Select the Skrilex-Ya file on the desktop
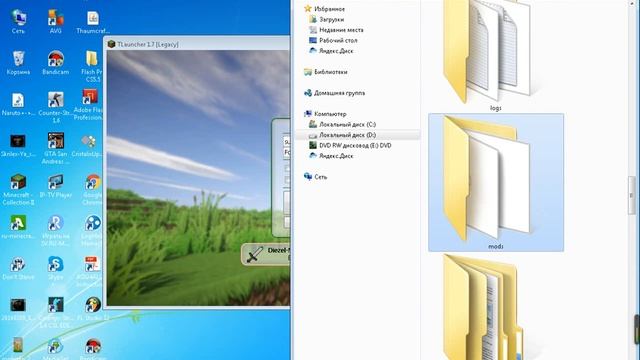The width and height of the screenshot is (640, 360). pos(18,145)
